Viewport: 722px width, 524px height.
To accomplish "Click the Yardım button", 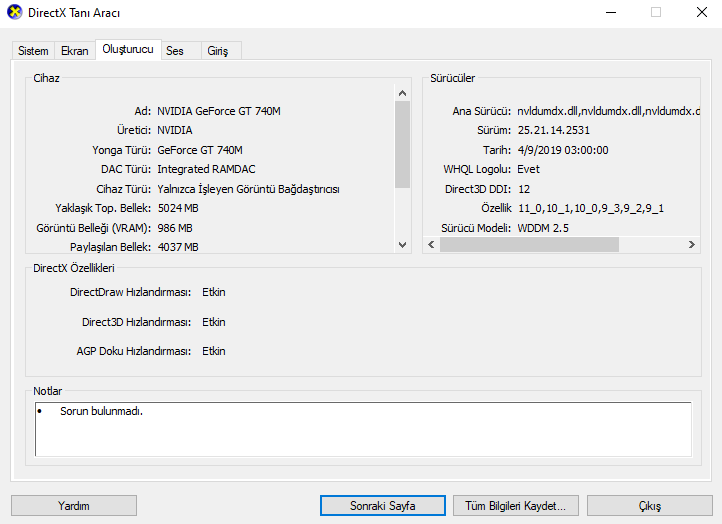I will pos(74,506).
